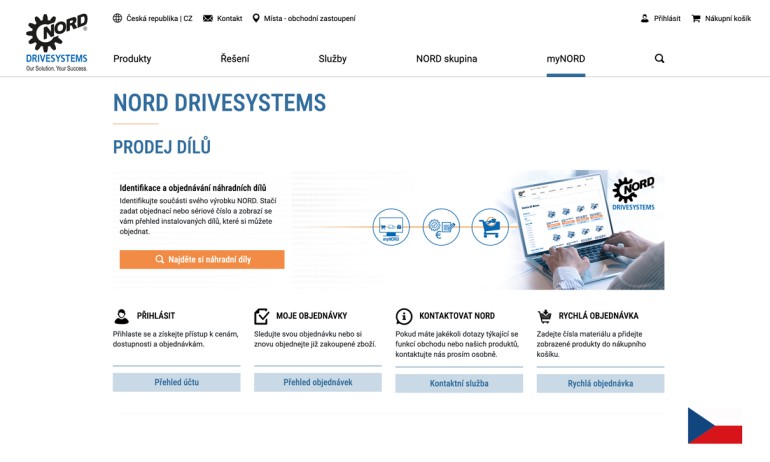
Task: Click the Přehled účtu button
Action: point(176,382)
